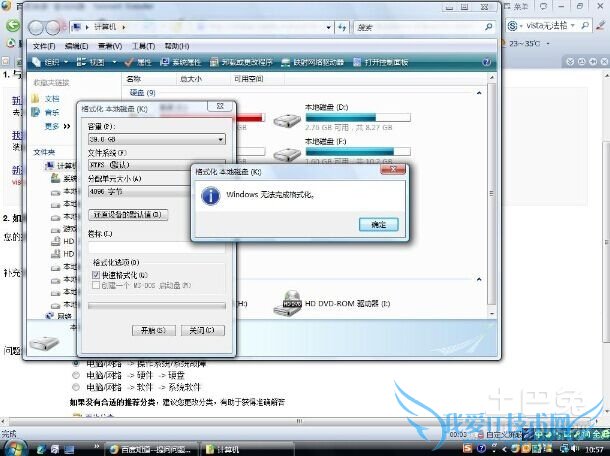This screenshot has width=610, height=456.
Task: Click the Sogou S tray icon
Action: tap(467, 448)
